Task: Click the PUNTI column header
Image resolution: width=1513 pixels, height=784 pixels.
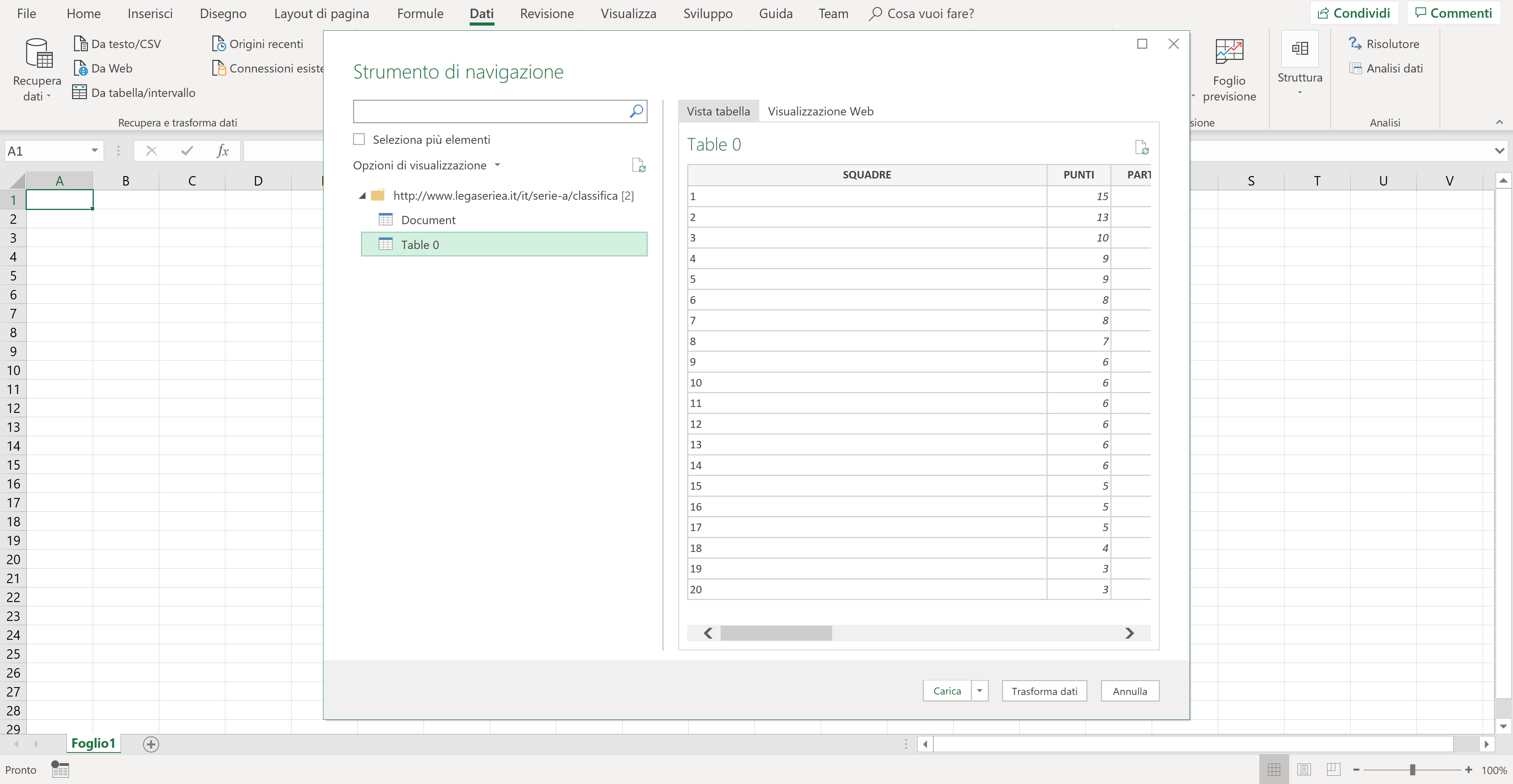Action: 1078,175
